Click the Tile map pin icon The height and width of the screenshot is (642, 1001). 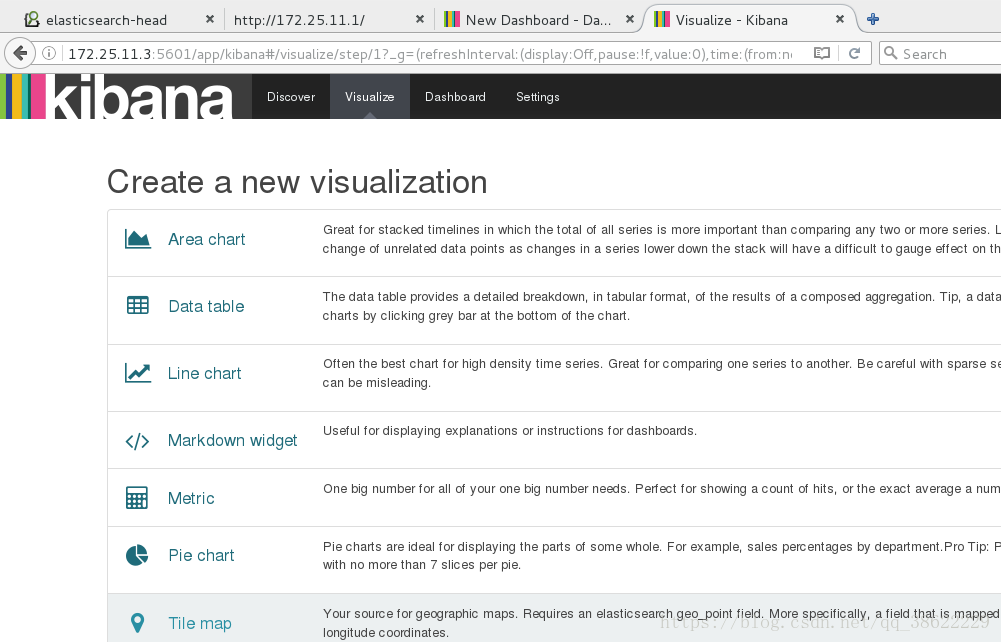click(x=137, y=623)
